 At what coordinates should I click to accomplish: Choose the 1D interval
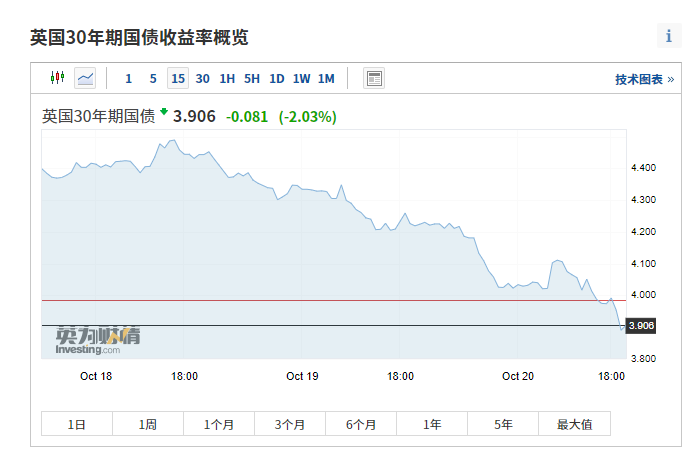pos(277,79)
